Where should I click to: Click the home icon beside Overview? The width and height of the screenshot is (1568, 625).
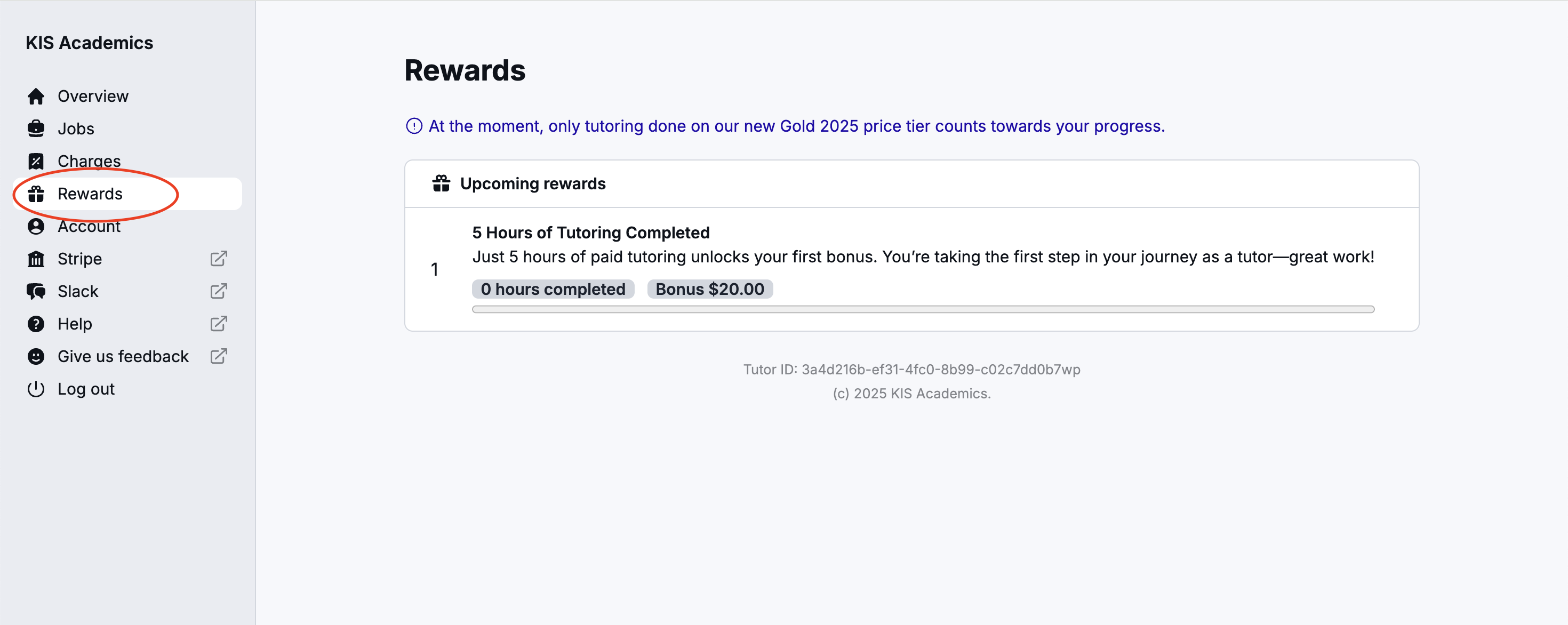[x=36, y=95]
